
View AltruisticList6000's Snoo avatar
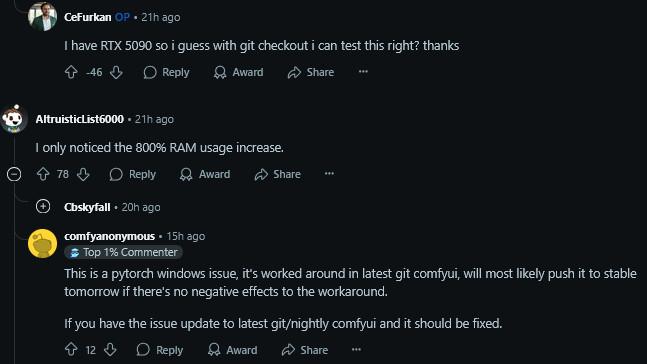tap(14, 119)
